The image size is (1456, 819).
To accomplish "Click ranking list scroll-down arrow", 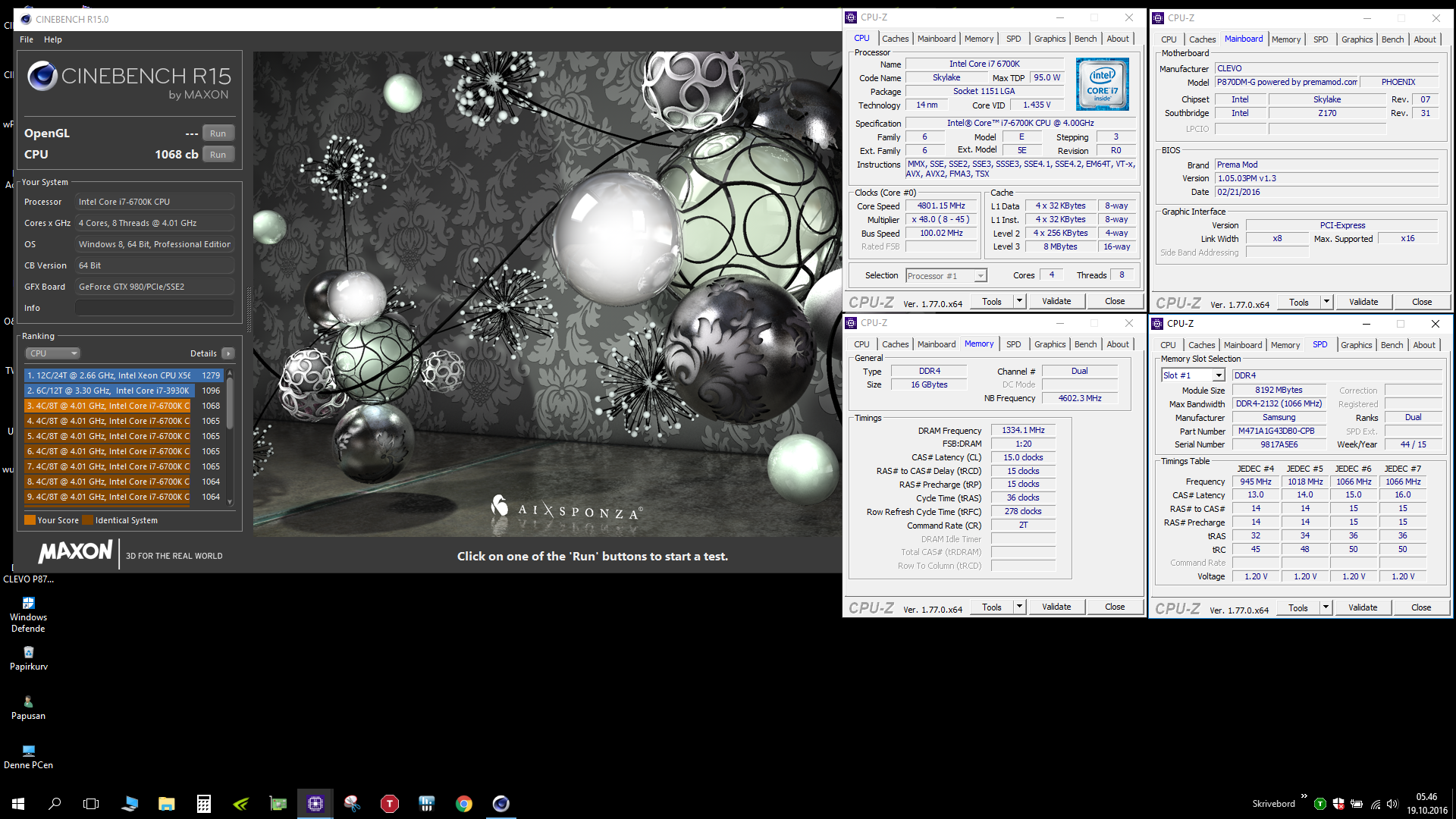I will [230, 502].
